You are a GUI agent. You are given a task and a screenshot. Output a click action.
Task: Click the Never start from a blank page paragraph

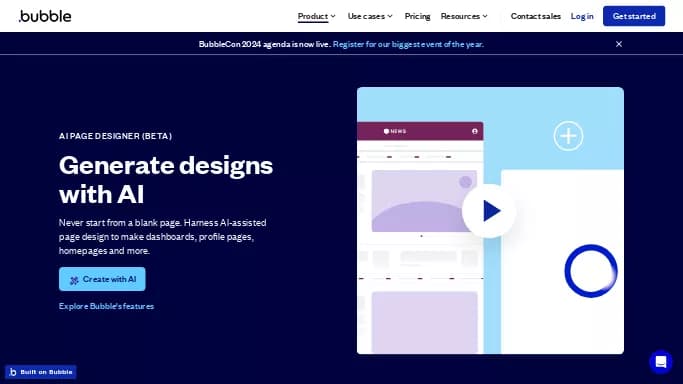(162, 236)
